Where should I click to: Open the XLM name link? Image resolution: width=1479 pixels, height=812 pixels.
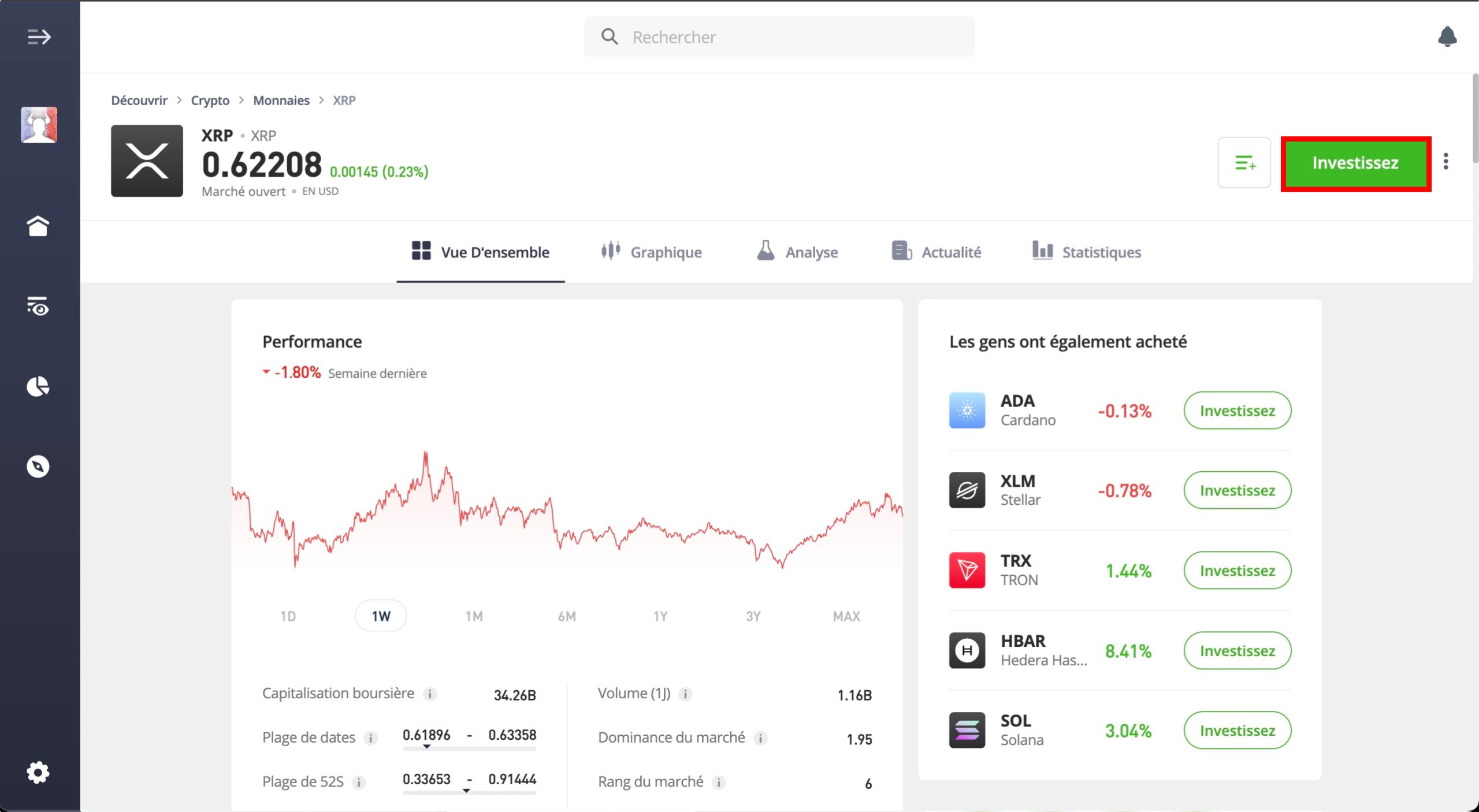coord(1018,481)
